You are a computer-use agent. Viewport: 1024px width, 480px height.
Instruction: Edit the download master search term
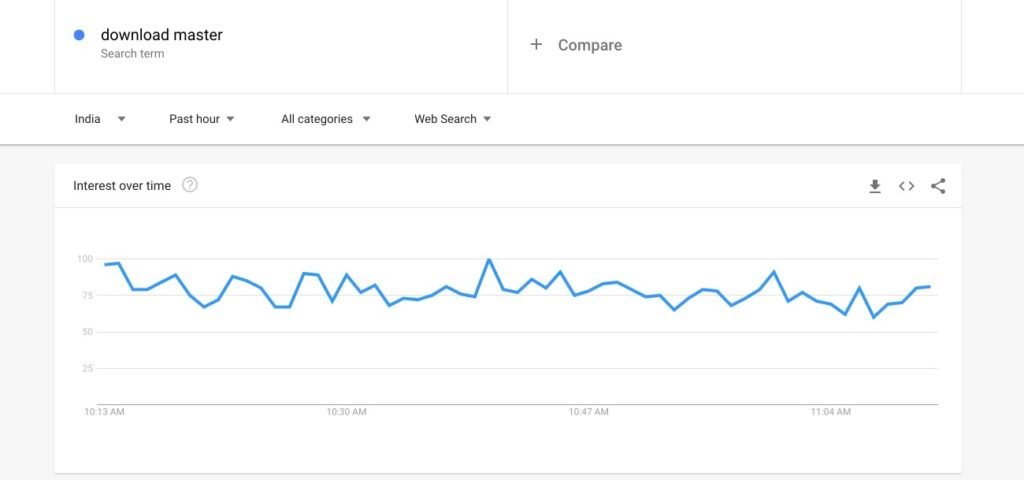pyautogui.click(x=161, y=35)
